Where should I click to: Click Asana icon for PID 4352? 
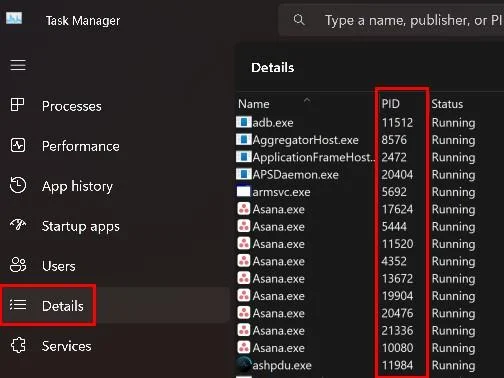tap(244, 261)
